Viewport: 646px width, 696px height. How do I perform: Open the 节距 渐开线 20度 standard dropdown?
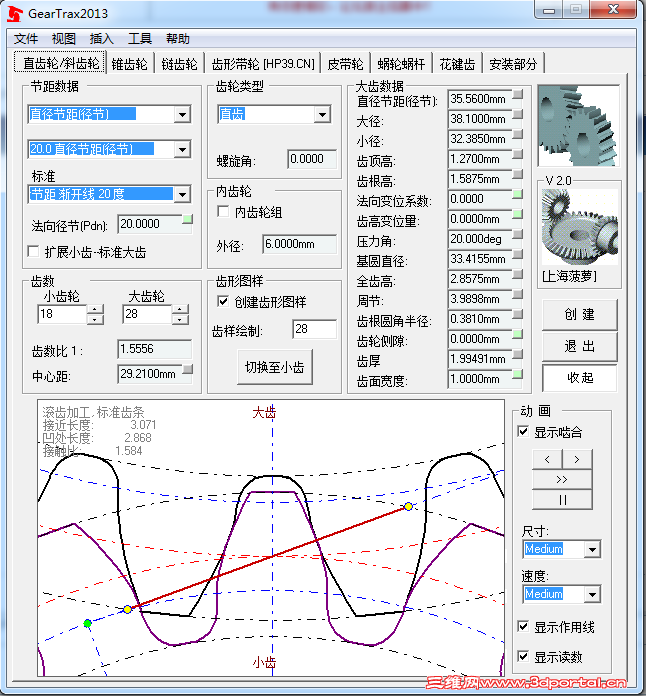[x=182, y=194]
